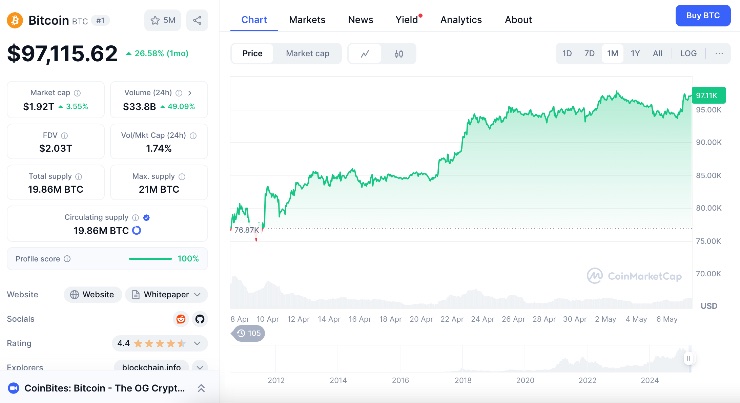Switch to line chart icon

coord(365,53)
